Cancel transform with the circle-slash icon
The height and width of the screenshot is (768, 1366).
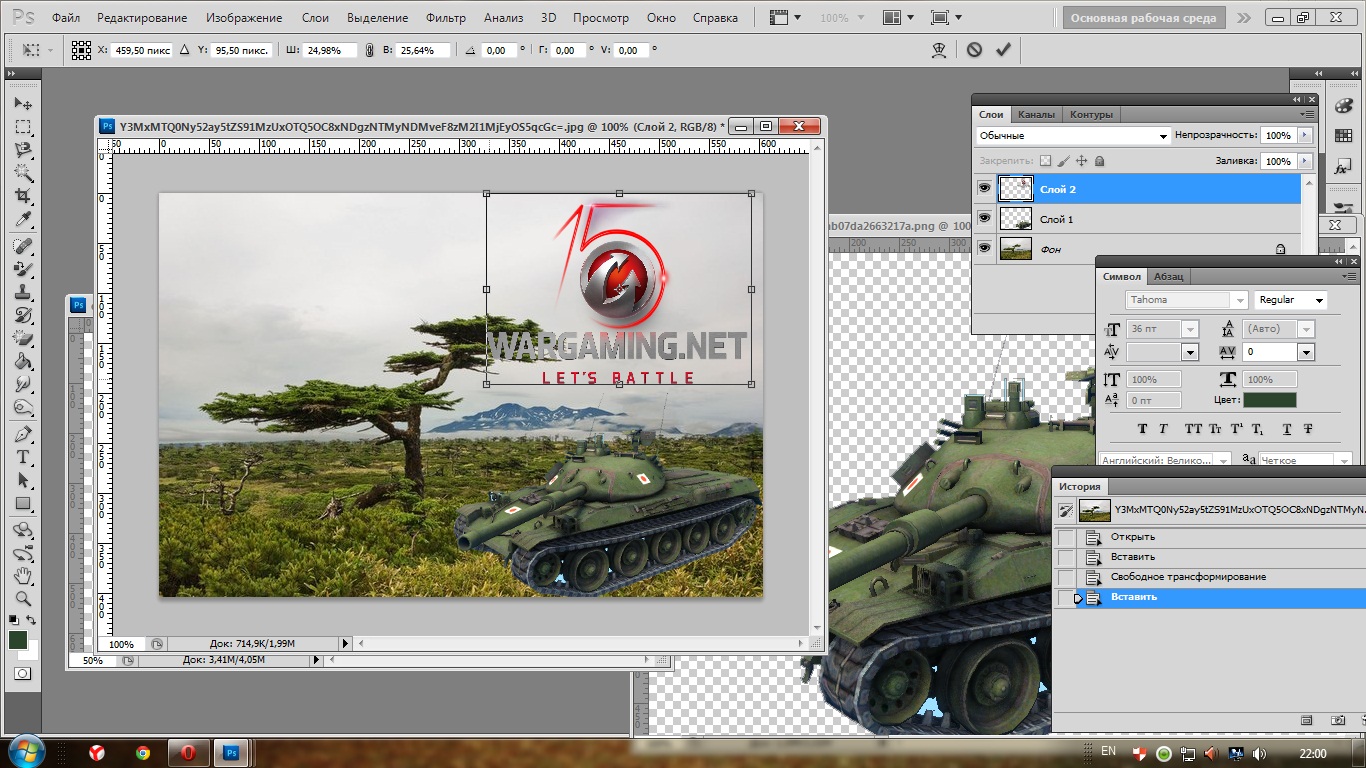(974, 49)
